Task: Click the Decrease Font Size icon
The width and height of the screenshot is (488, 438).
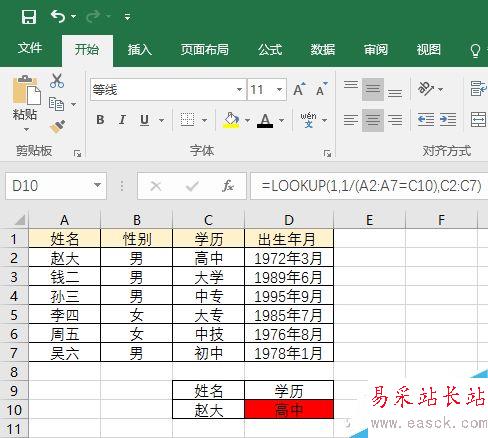Action: tap(321, 89)
